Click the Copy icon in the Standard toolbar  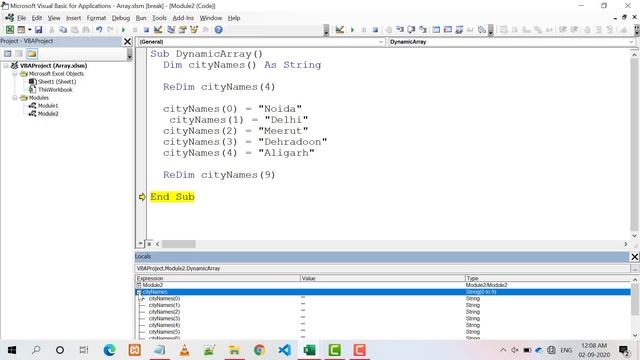point(63,29)
